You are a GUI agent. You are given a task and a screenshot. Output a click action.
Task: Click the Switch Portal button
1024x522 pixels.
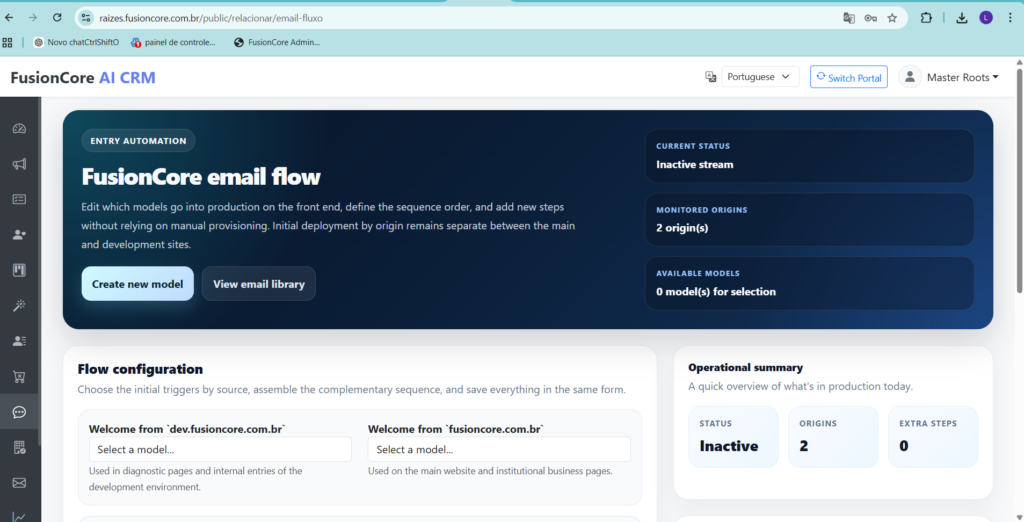click(x=849, y=77)
